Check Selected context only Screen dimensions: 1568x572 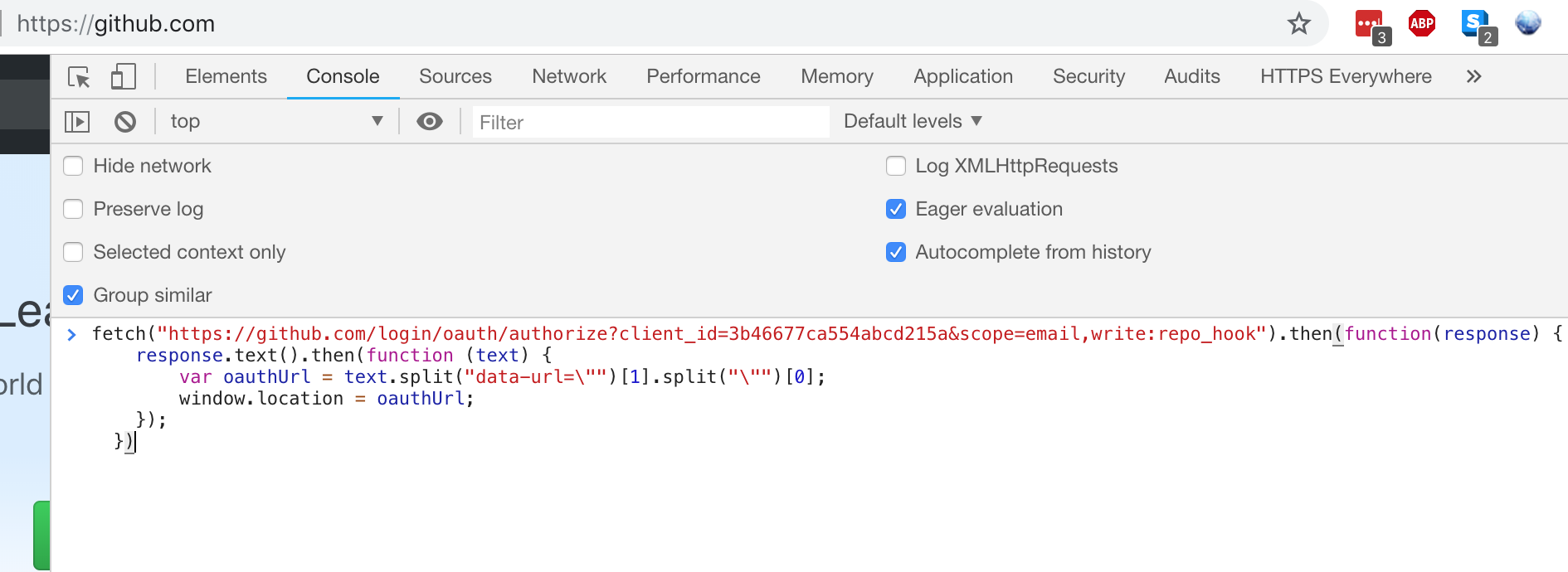(x=73, y=252)
